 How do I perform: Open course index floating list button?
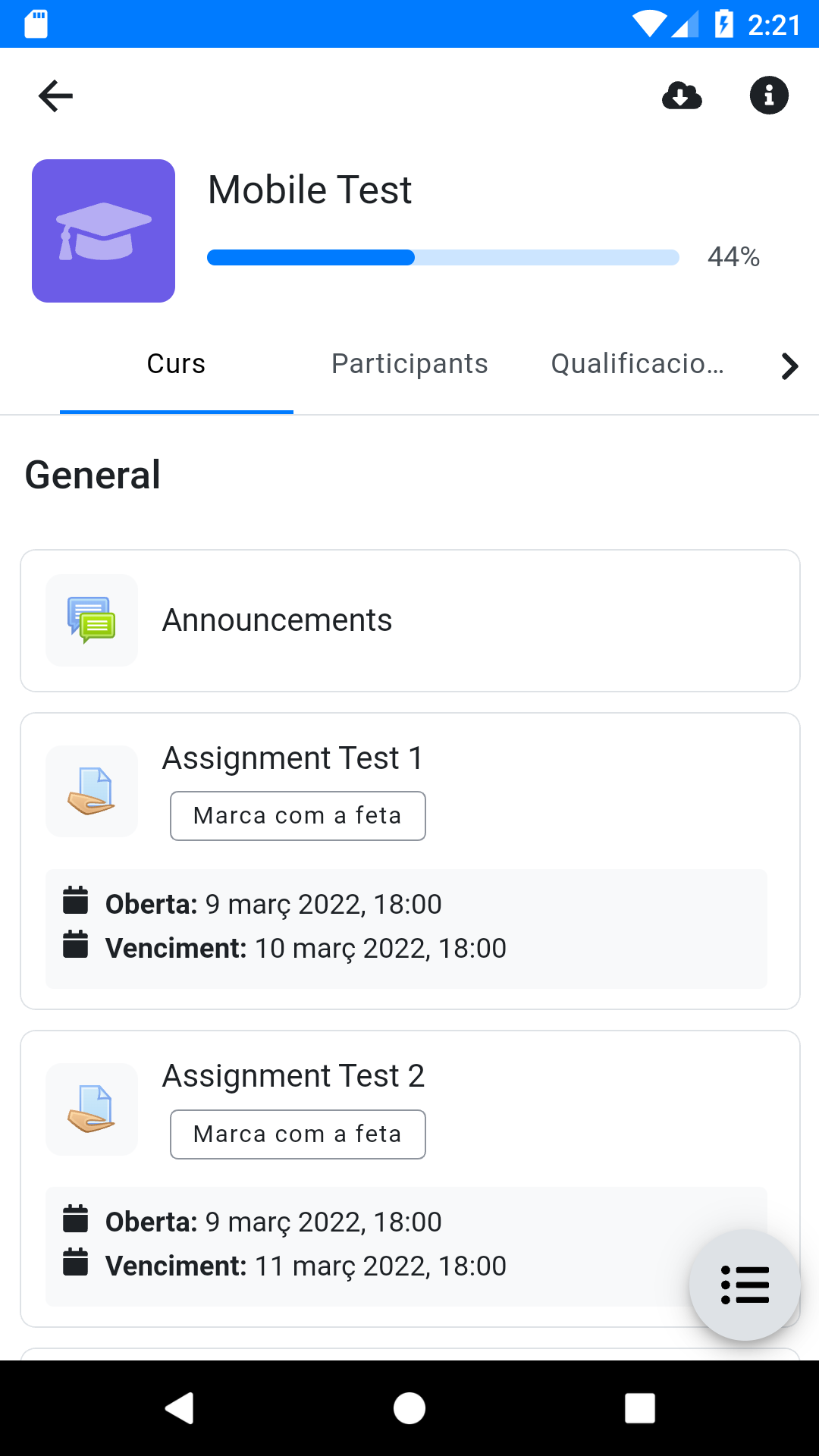coord(745,1285)
